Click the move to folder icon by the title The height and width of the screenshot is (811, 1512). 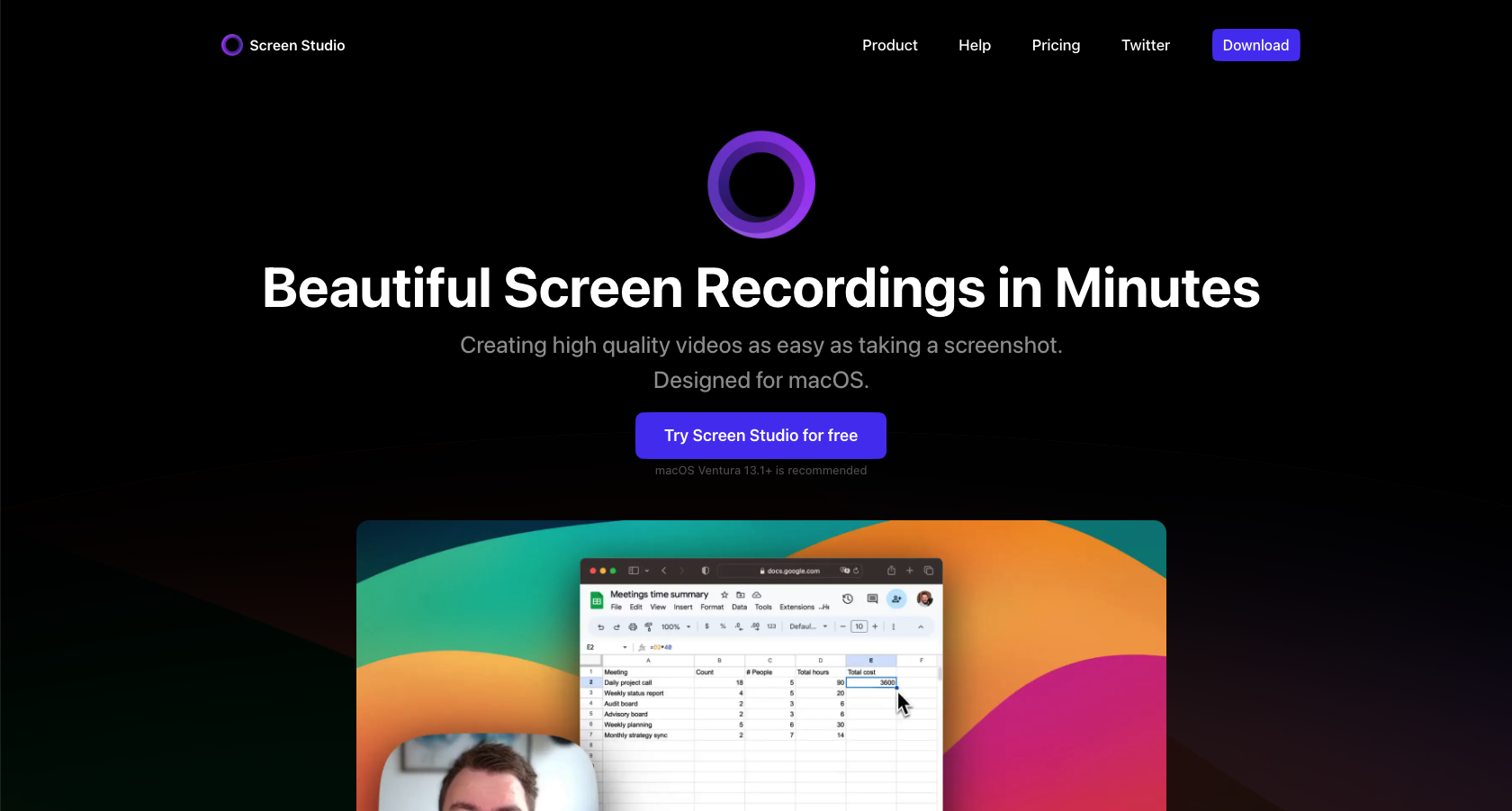coord(741,595)
